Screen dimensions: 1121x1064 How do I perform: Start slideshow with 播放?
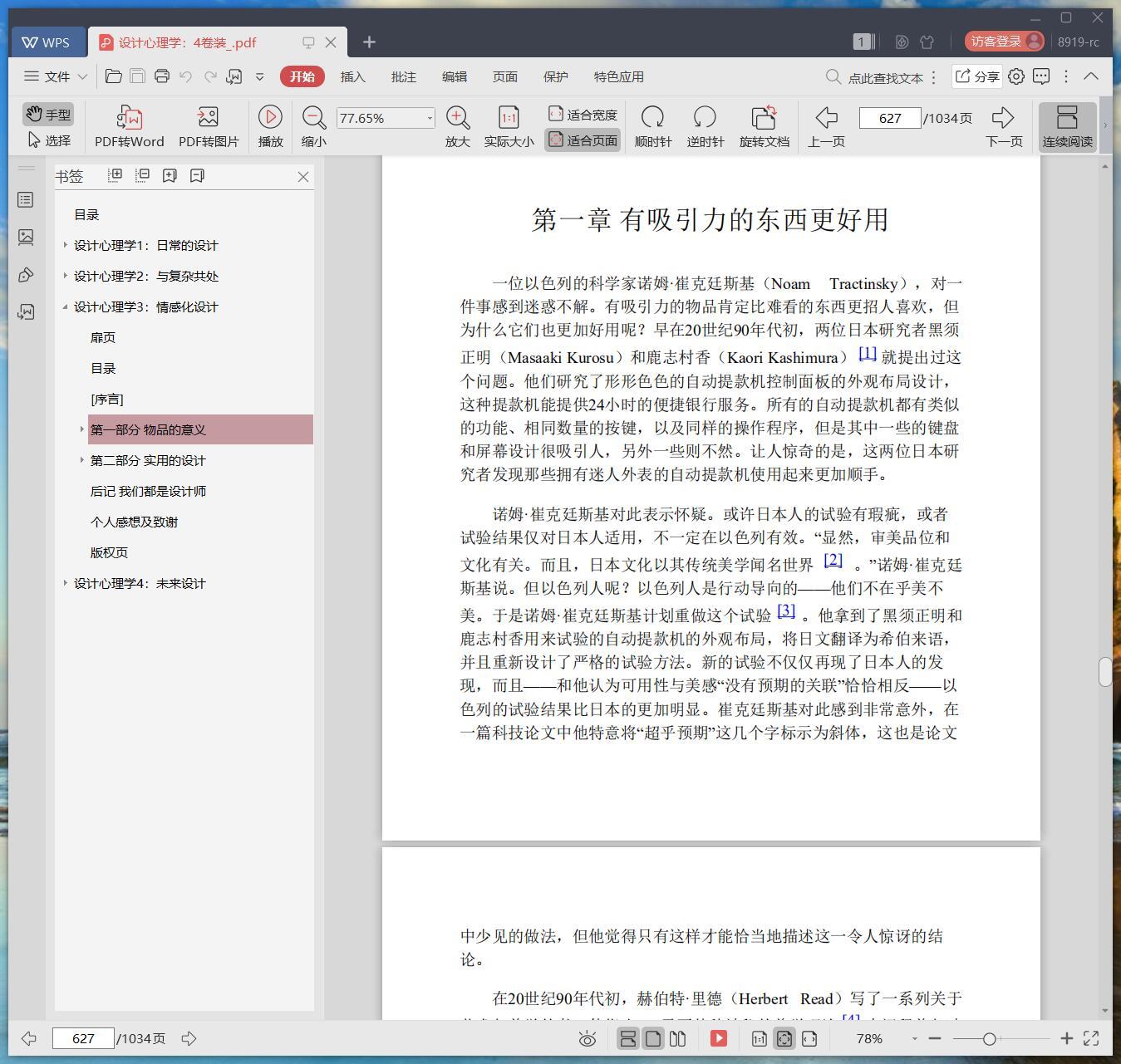click(x=270, y=127)
